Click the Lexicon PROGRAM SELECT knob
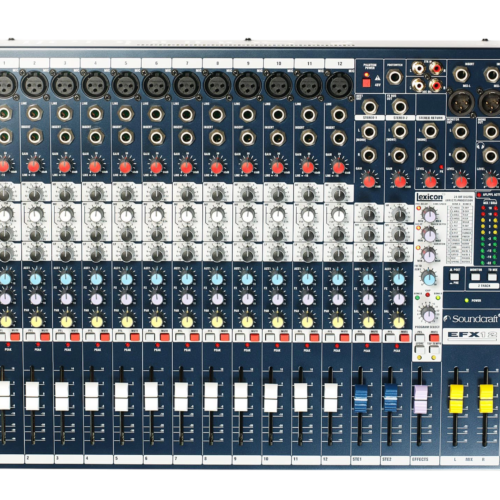 tap(428, 314)
